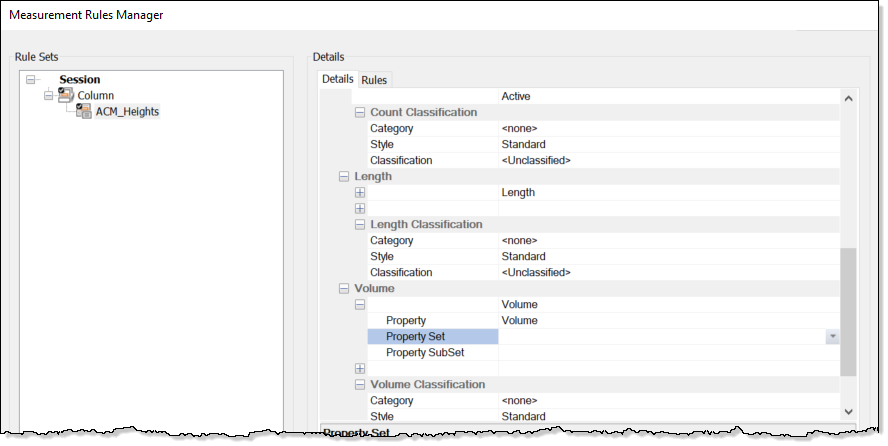Collapse the Volume section
This screenshot has width=888, height=446.
[x=344, y=289]
